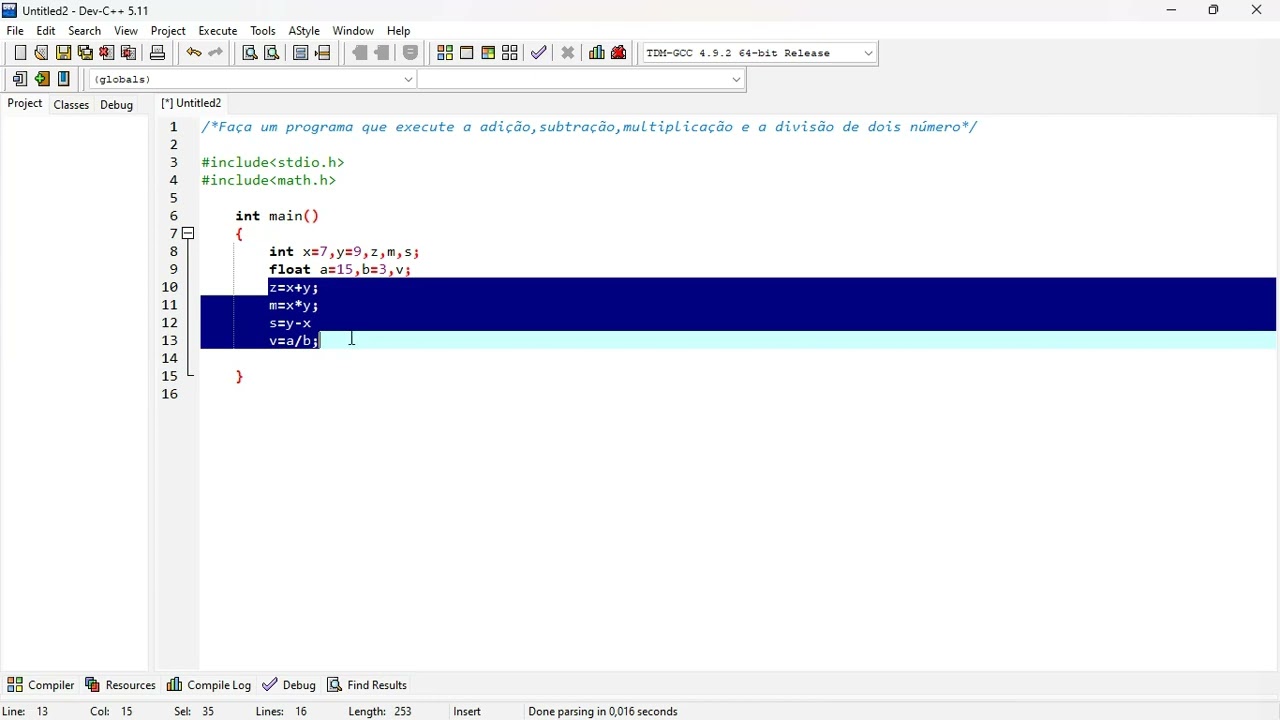This screenshot has height=720, width=1280.
Task: Click the Redo toolbar arrow
Action: pos(215,53)
